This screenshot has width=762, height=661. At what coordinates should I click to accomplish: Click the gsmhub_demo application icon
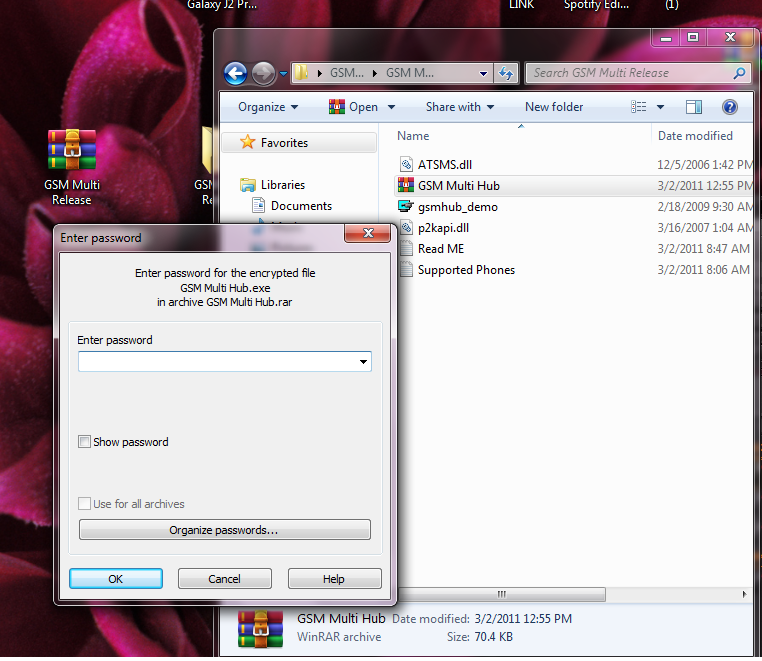point(406,206)
